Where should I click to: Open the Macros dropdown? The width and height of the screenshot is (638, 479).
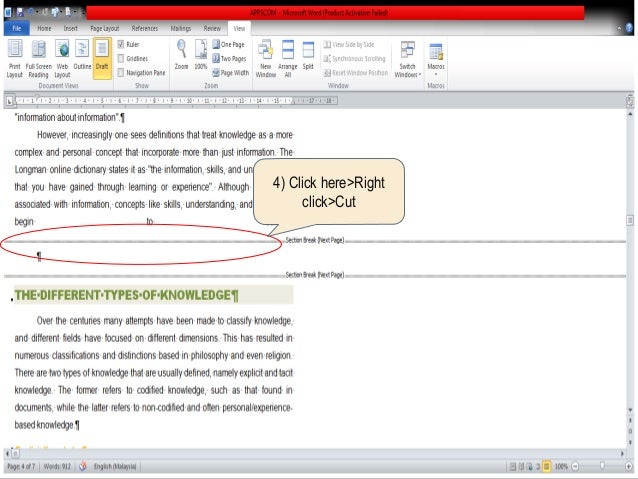click(x=436, y=59)
